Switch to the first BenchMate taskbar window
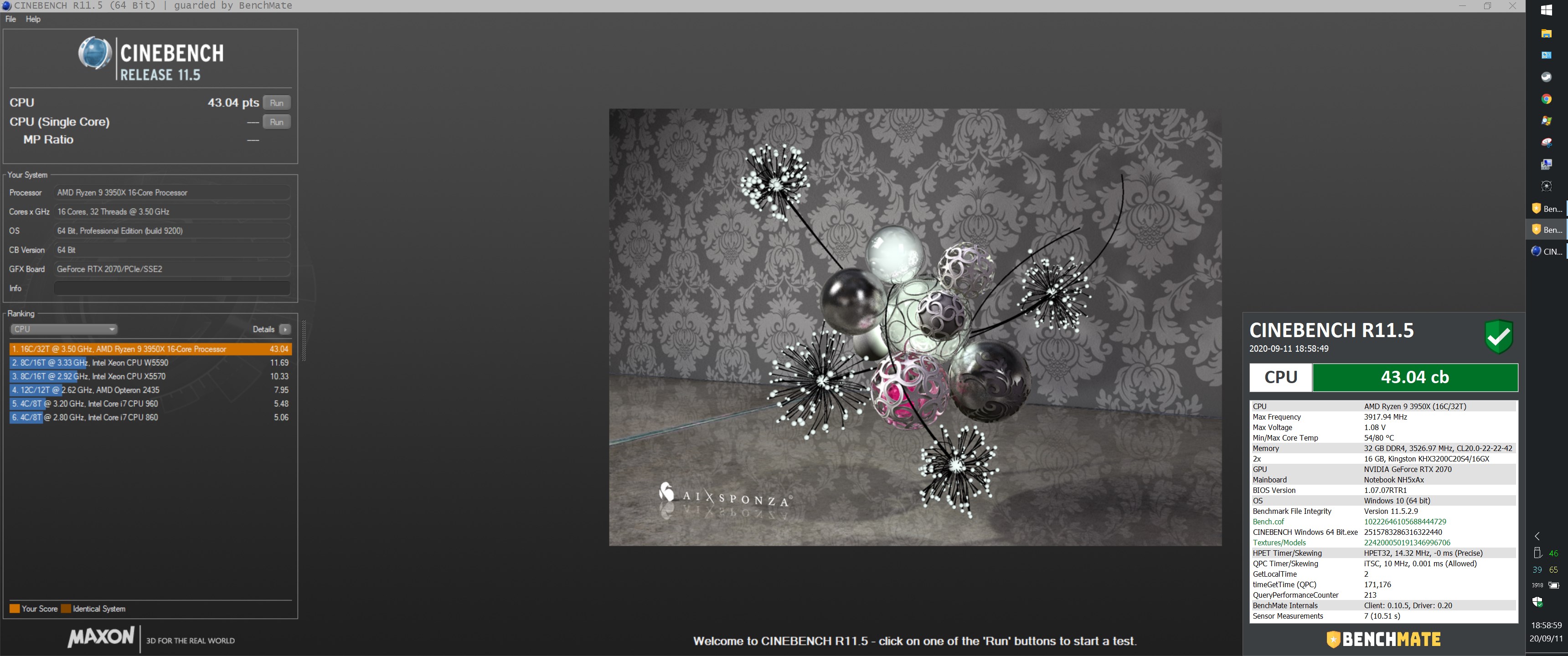 pos(1547,209)
